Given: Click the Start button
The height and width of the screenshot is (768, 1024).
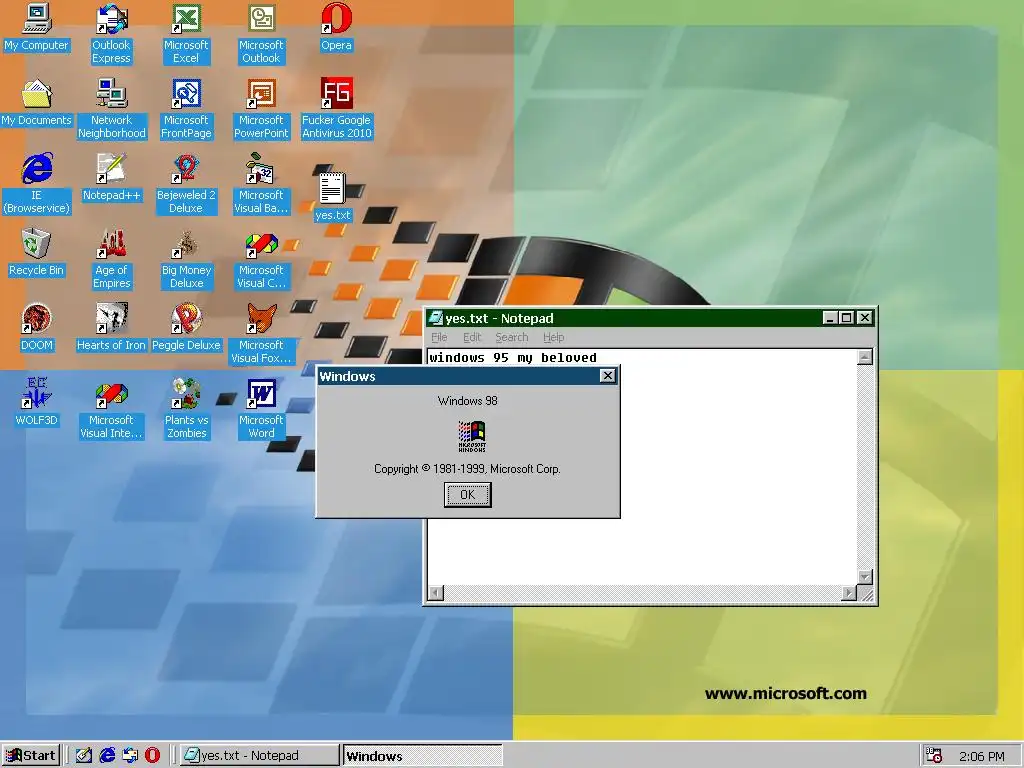Looking at the screenshot, I should tap(31, 756).
